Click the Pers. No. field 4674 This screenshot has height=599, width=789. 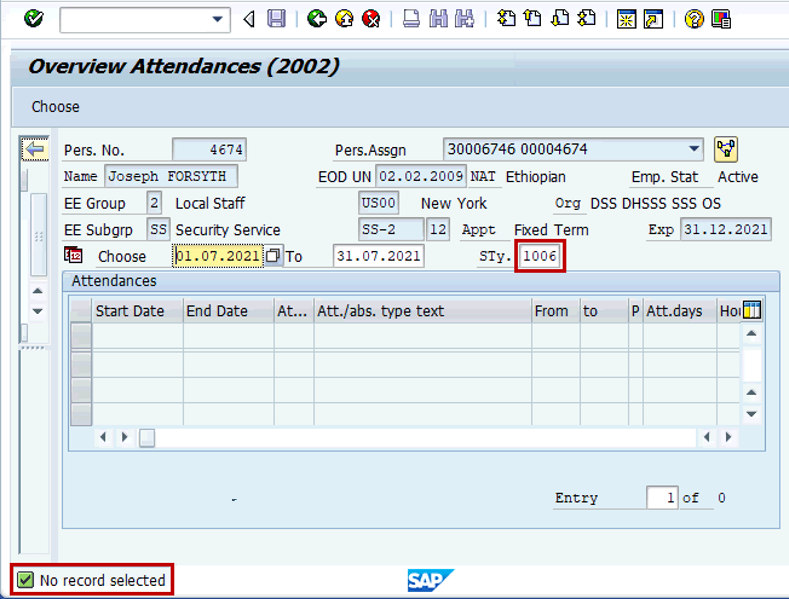209,149
